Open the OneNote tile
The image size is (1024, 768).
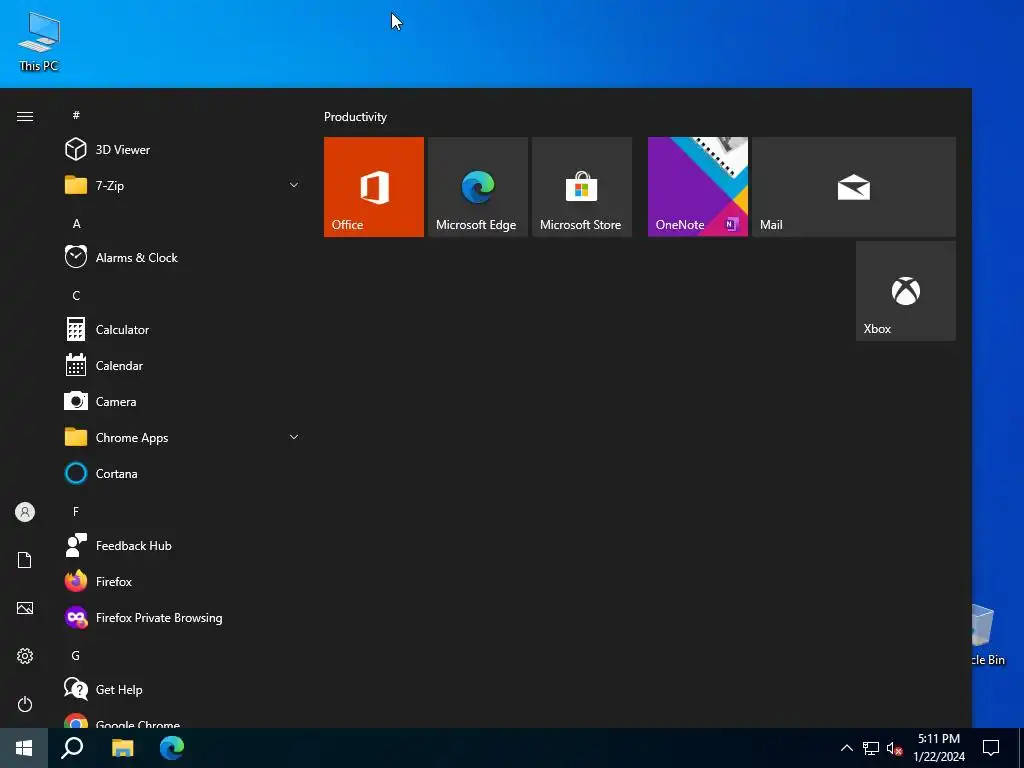click(697, 187)
